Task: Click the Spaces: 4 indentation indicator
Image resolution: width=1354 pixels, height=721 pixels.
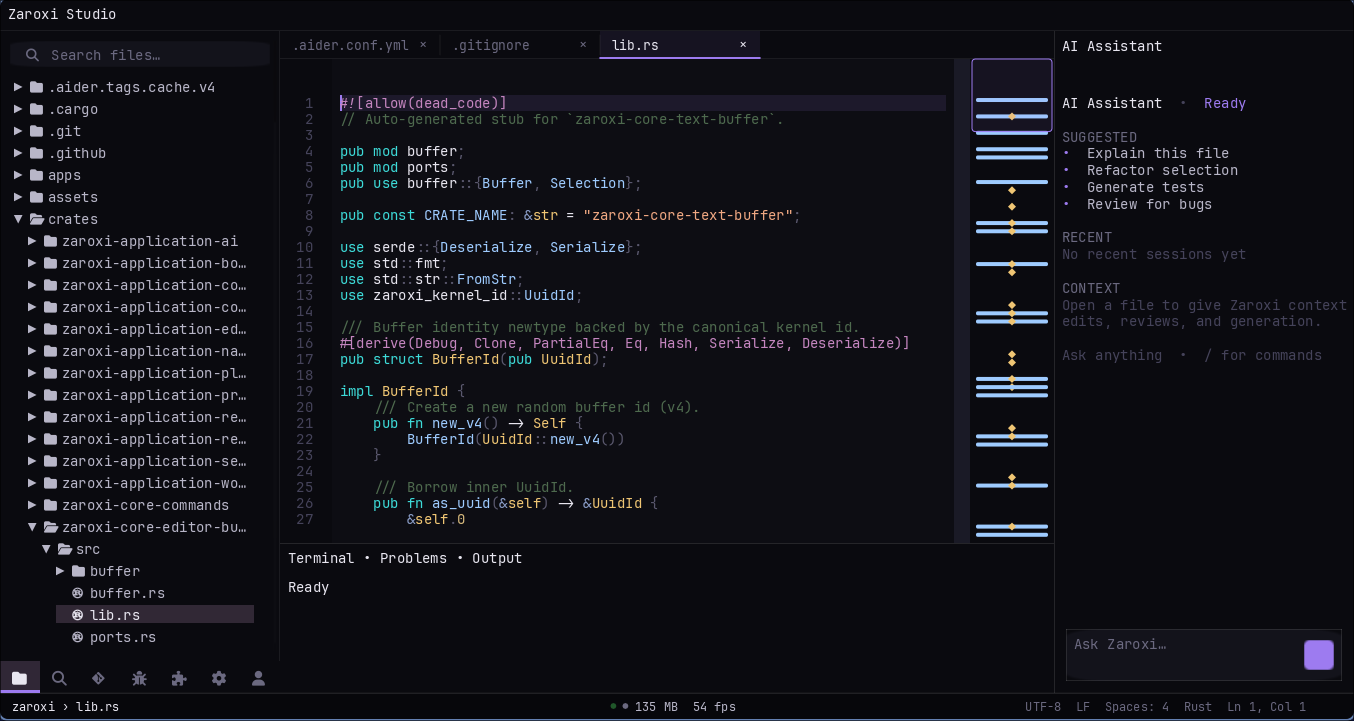Action: pyautogui.click(x=1137, y=707)
